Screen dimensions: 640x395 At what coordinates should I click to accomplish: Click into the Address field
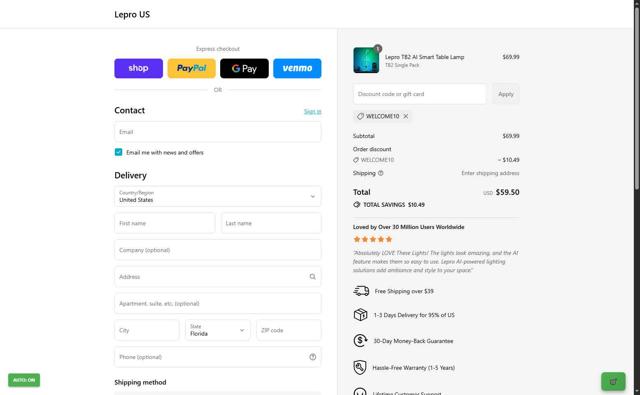(x=218, y=277)
